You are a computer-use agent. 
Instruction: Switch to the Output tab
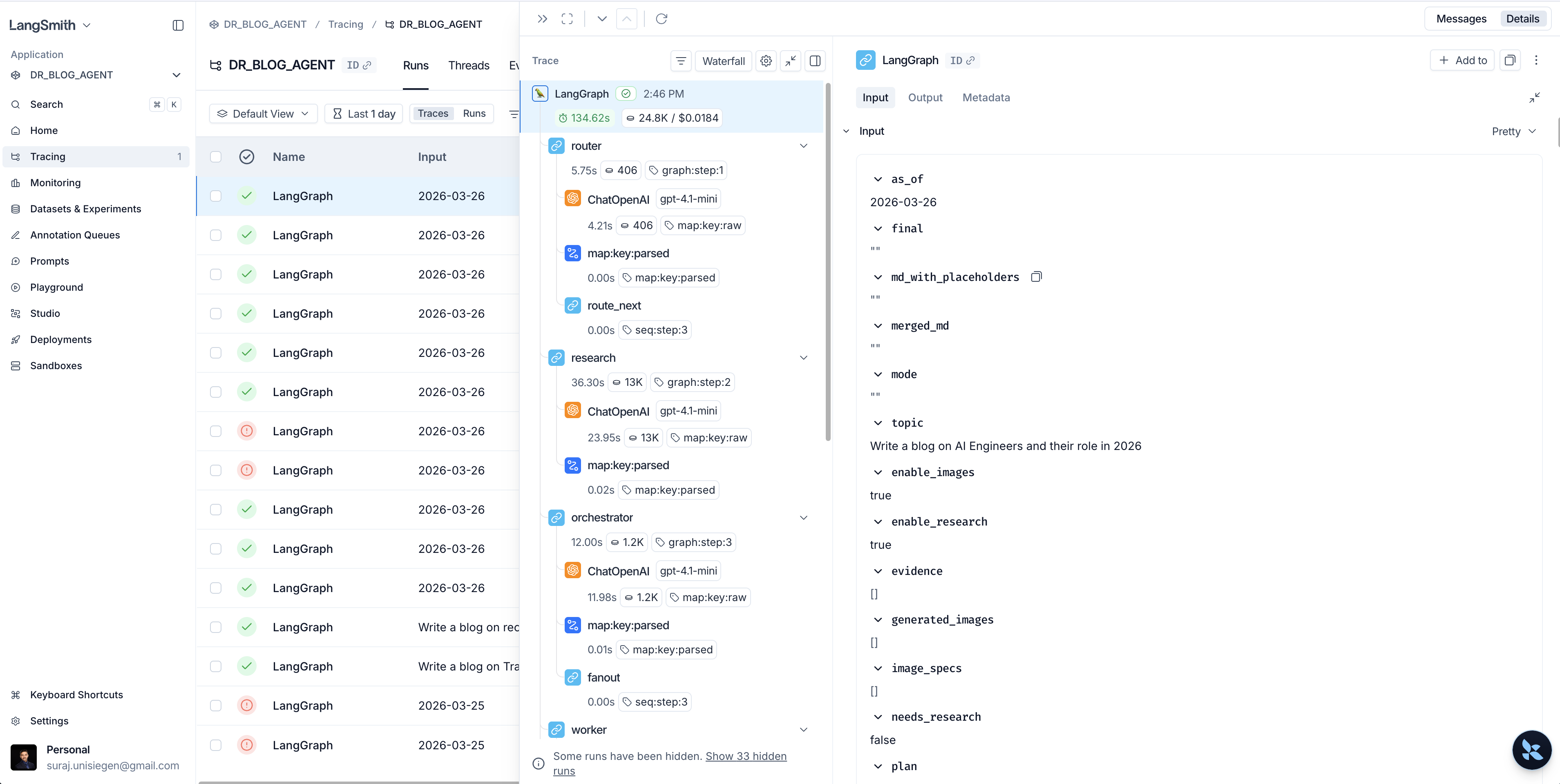point(925,98)
